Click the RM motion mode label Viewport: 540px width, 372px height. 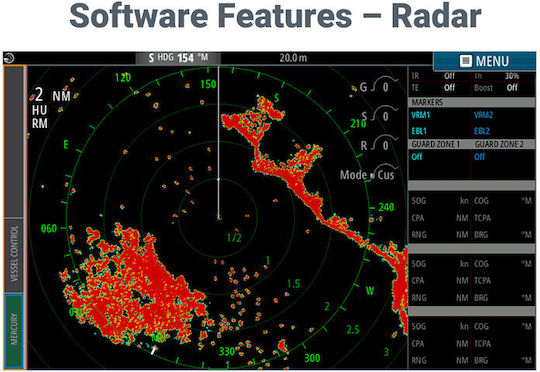[40, 123]
